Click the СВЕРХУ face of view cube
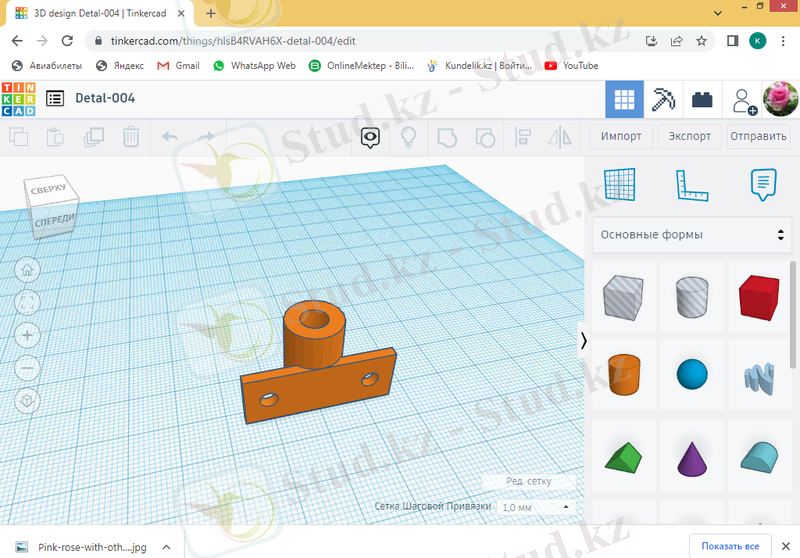This screenshot has height=558, width=800. 48,188
